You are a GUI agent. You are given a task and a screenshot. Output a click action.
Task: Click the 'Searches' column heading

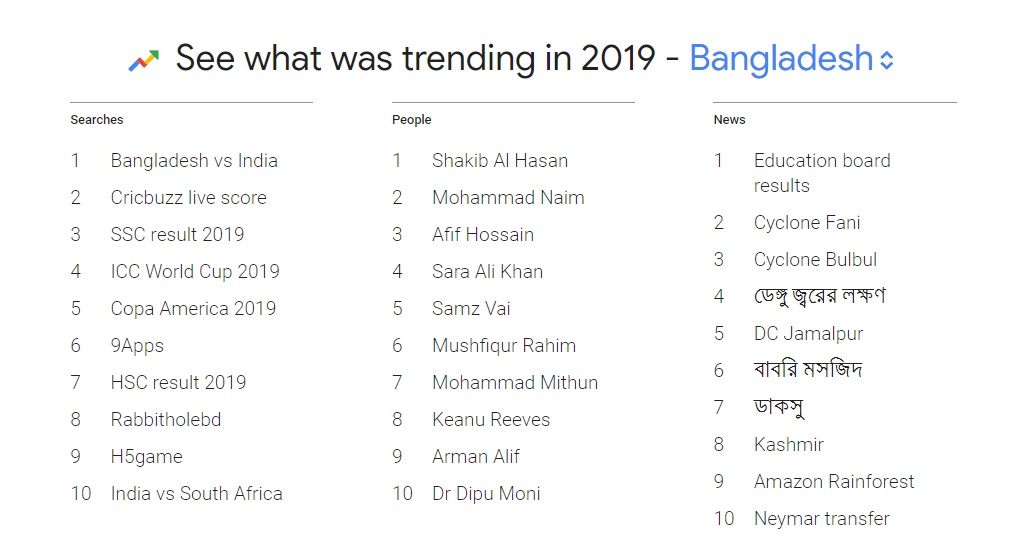(x=97, y=120)
